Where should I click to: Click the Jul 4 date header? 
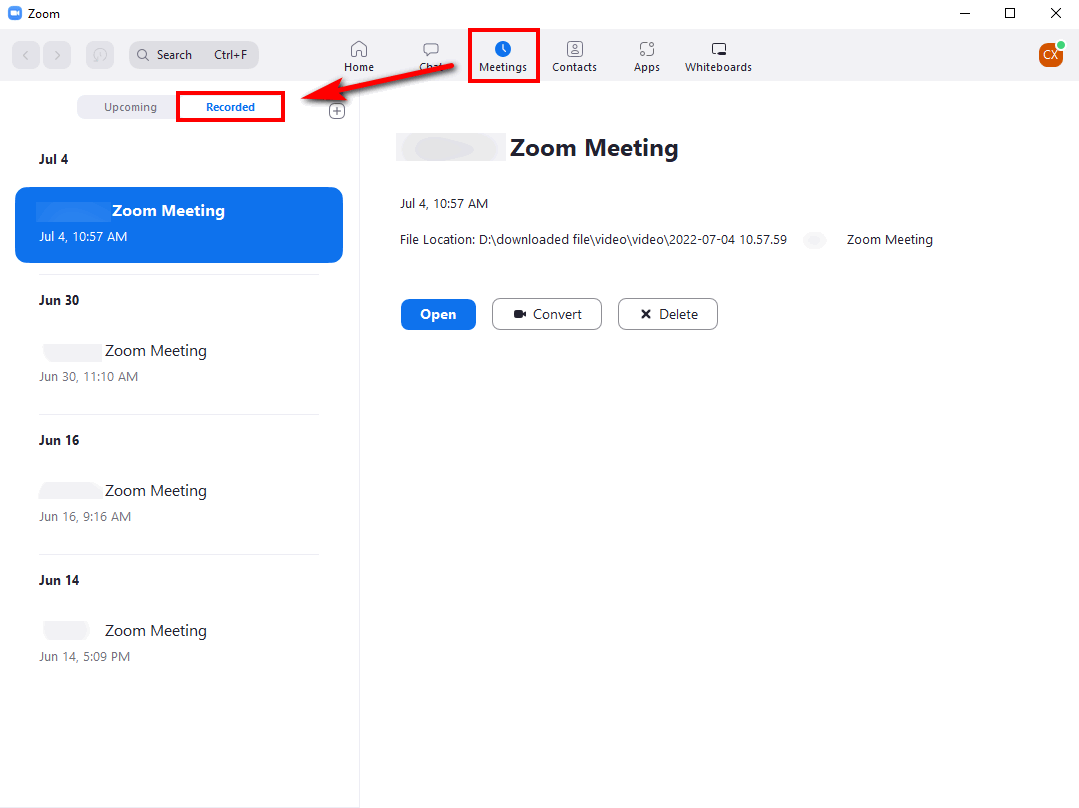[x=54, y=159]
